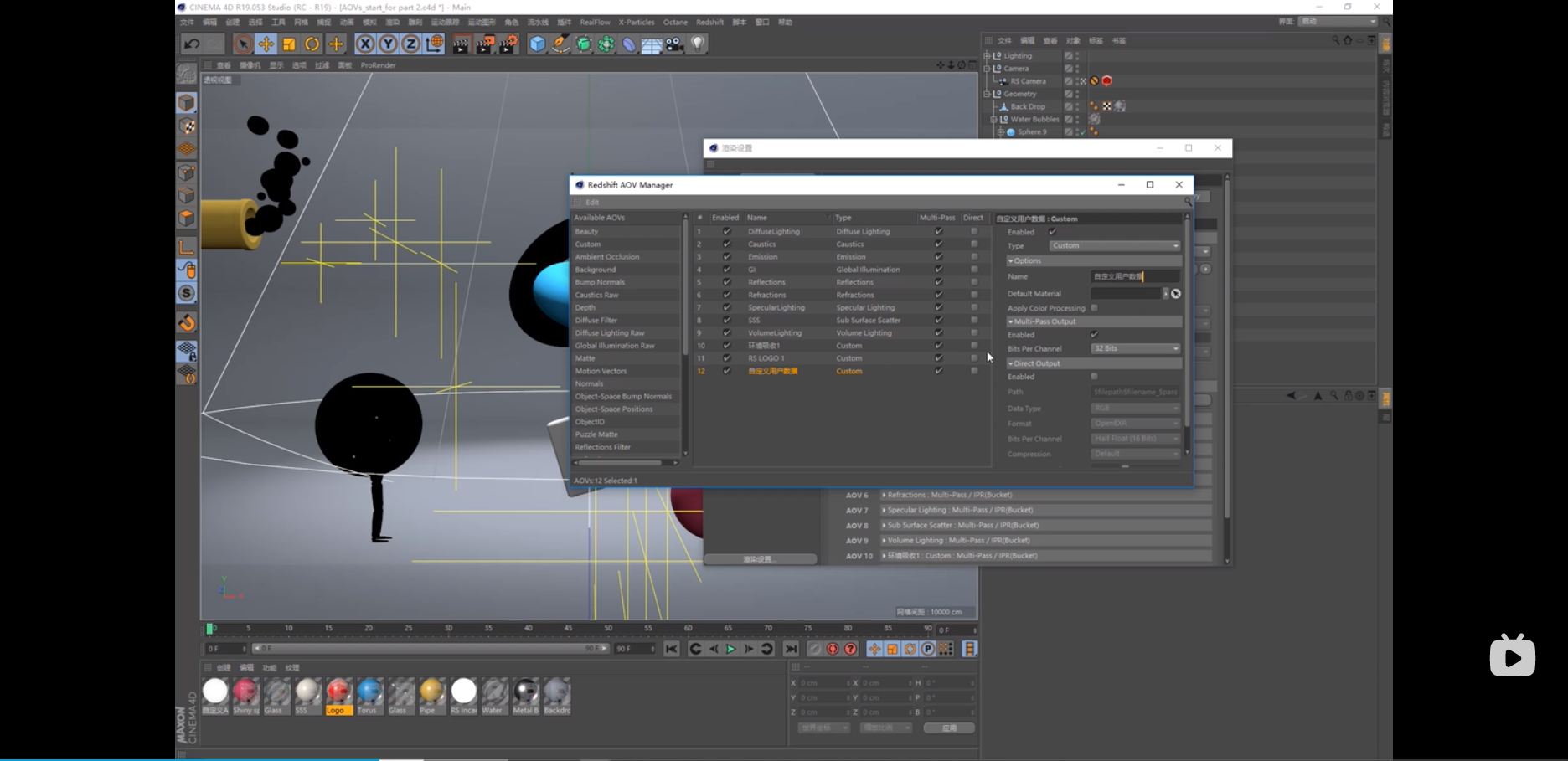Open the Bits Per Channel 32 Bits dropdown
This screenshot has width=1568, height=761.
tap(1136, 348)
